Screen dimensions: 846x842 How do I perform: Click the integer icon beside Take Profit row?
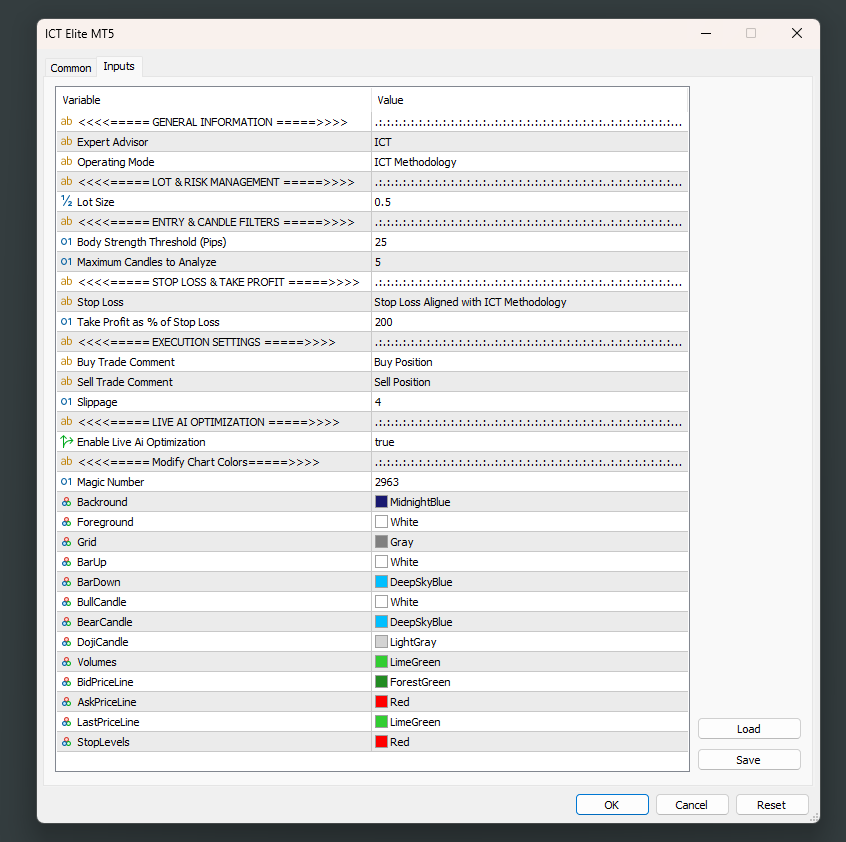(x=66, y=321)
